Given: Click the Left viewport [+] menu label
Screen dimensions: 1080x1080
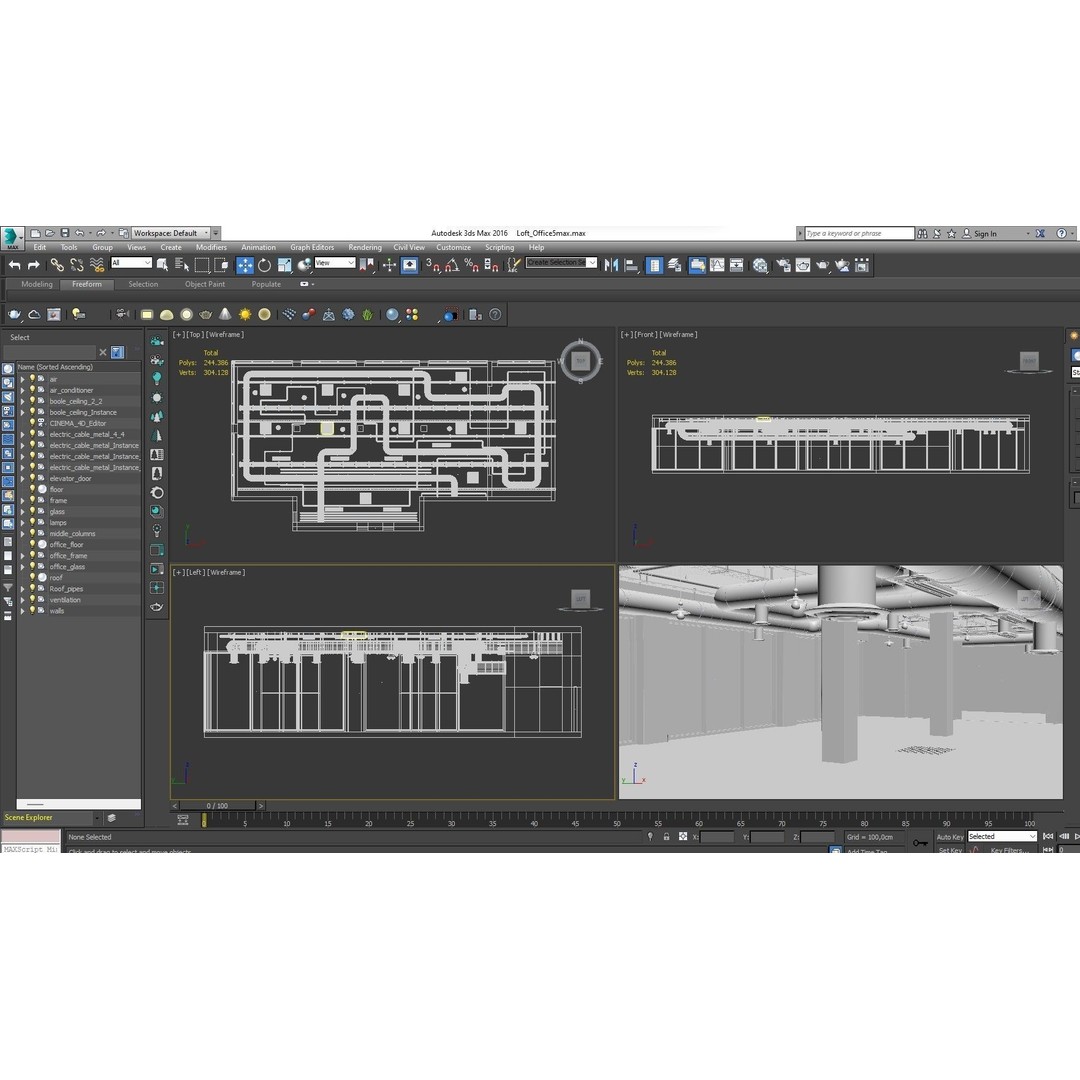Looking at the screenshot, I should 178,572.
